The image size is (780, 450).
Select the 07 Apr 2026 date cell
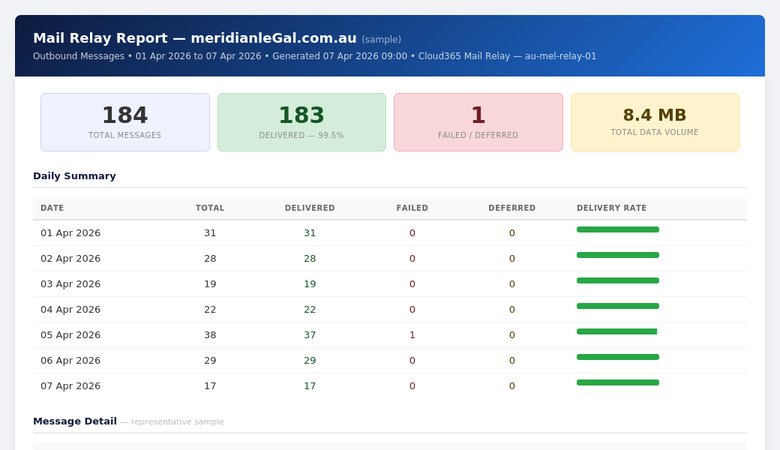[71, 386]
